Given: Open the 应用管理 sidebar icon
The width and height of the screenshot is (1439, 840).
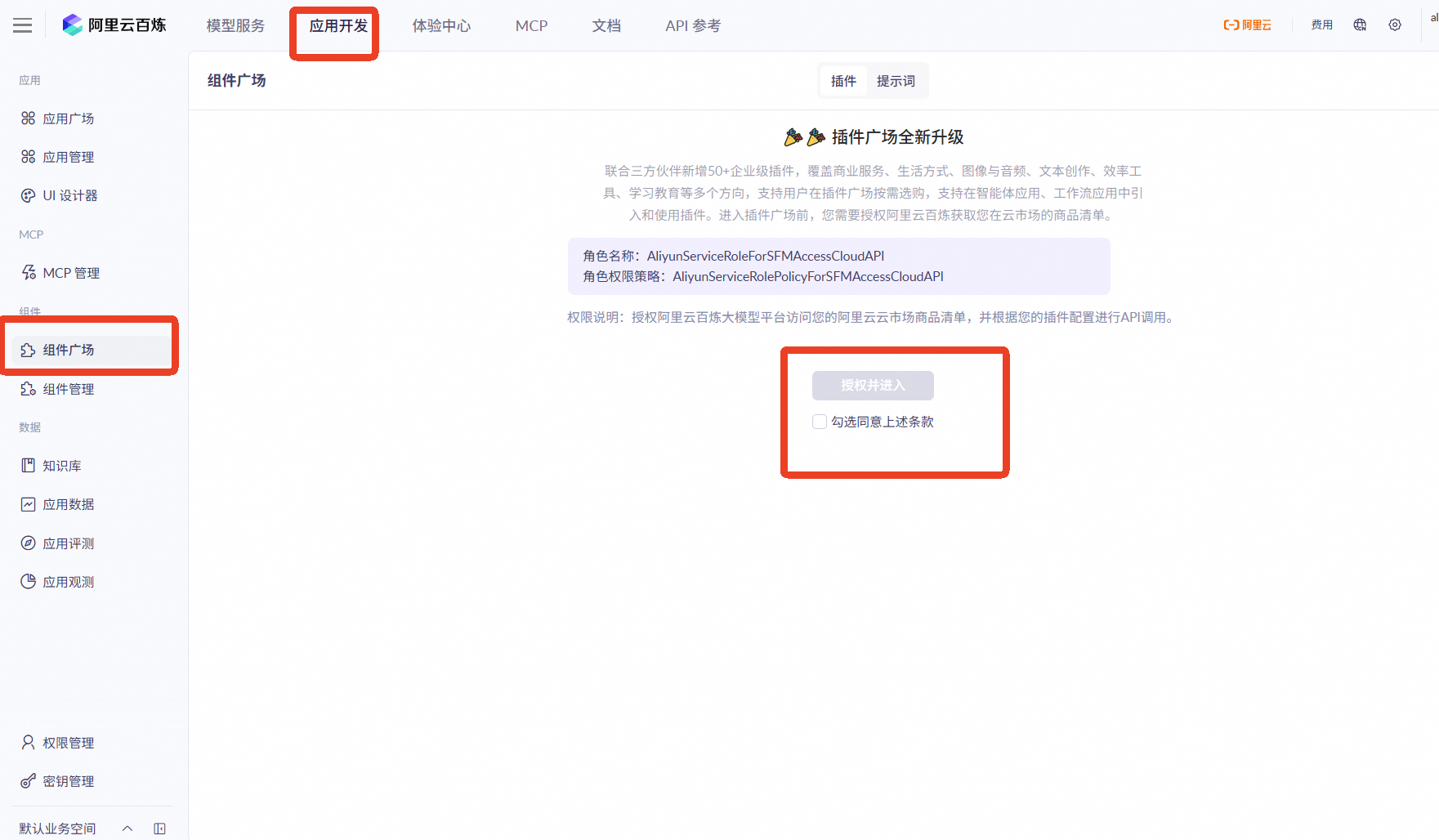Looking at the screenshot, I should click(x=29, y=157).
